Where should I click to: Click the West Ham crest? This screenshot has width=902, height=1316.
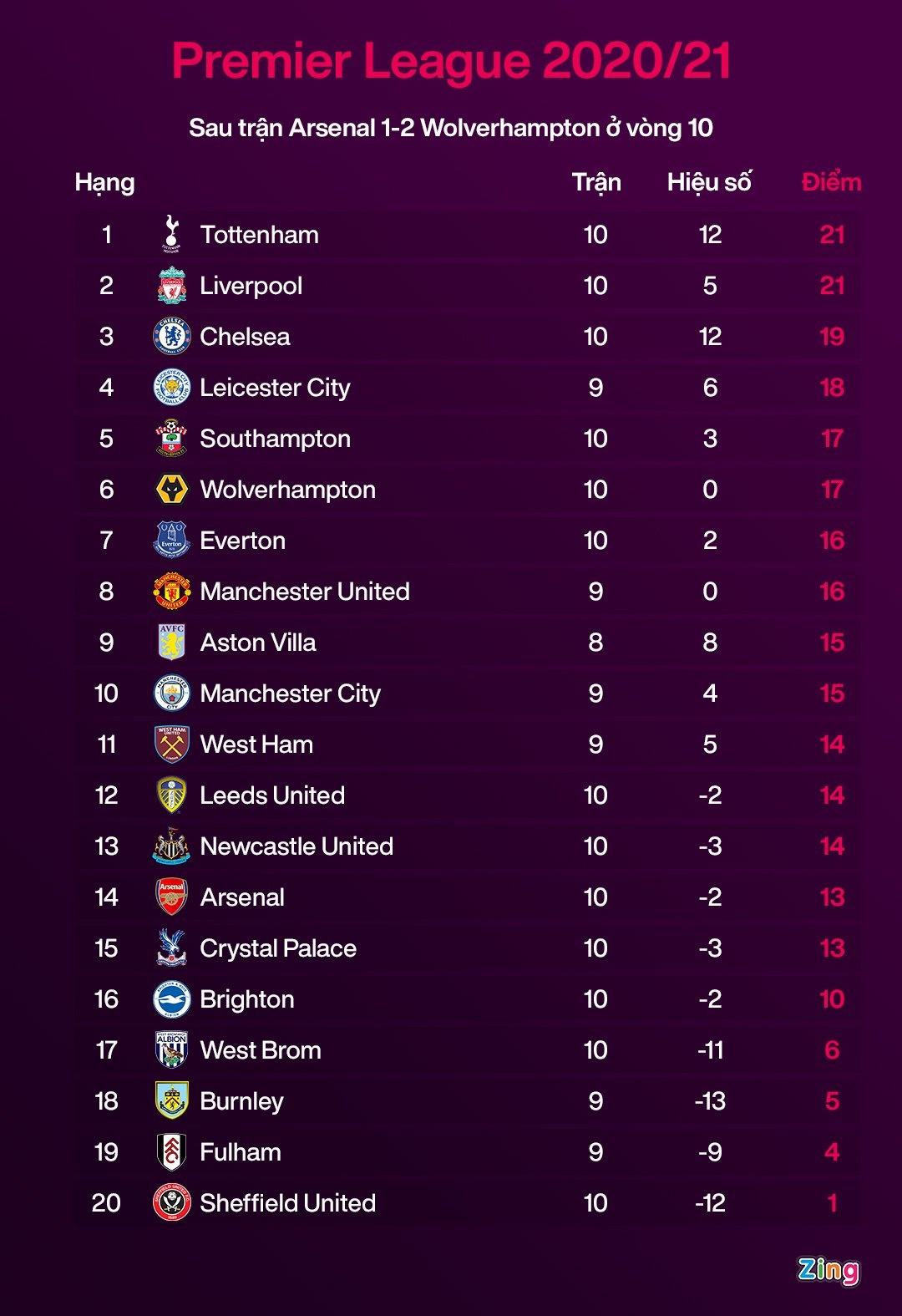pyautogui.click(x=172, y=744)
